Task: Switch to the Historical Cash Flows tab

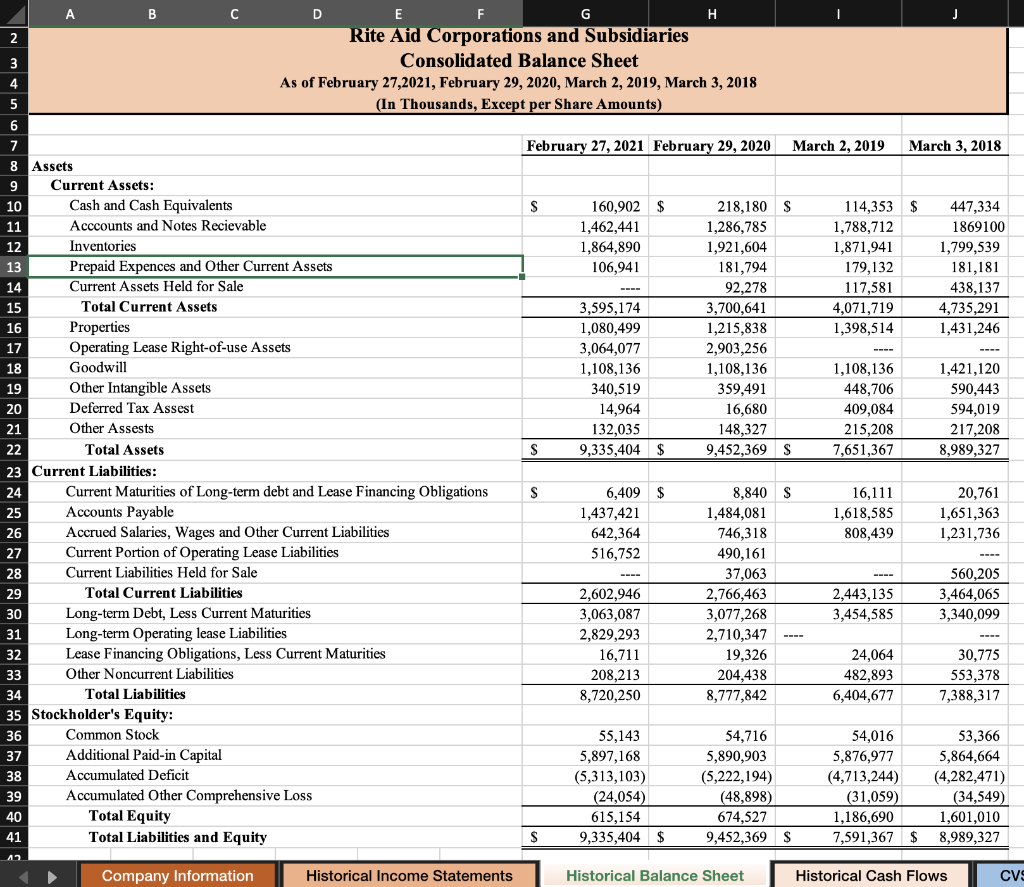Action: [x=870, y=875]
